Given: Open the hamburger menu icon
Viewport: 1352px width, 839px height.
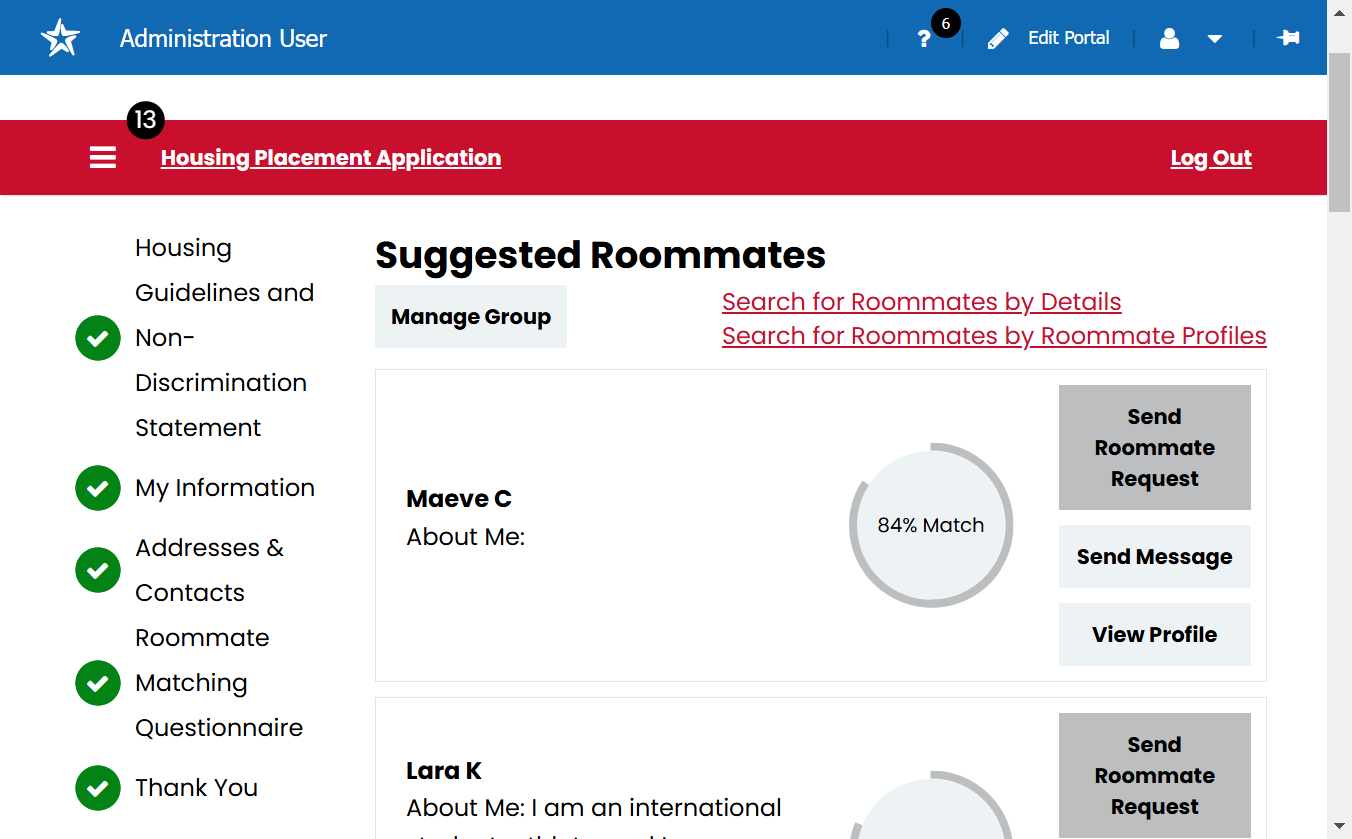Looking at the screenshot, I should coord(103,158).
